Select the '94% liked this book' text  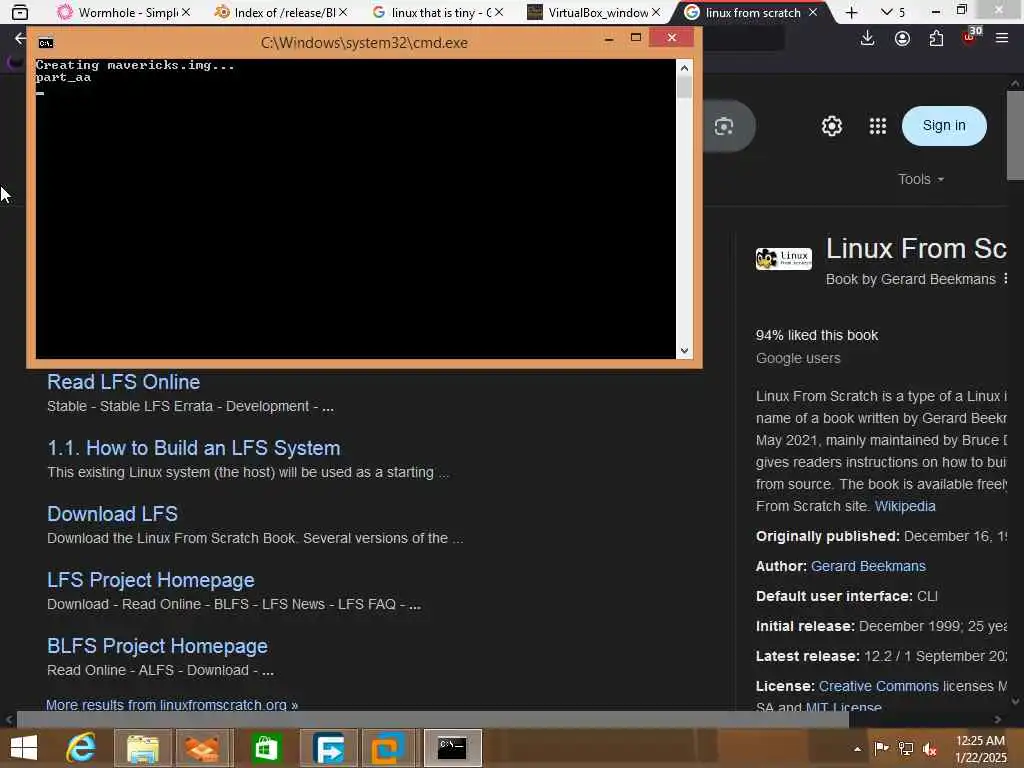816,336
